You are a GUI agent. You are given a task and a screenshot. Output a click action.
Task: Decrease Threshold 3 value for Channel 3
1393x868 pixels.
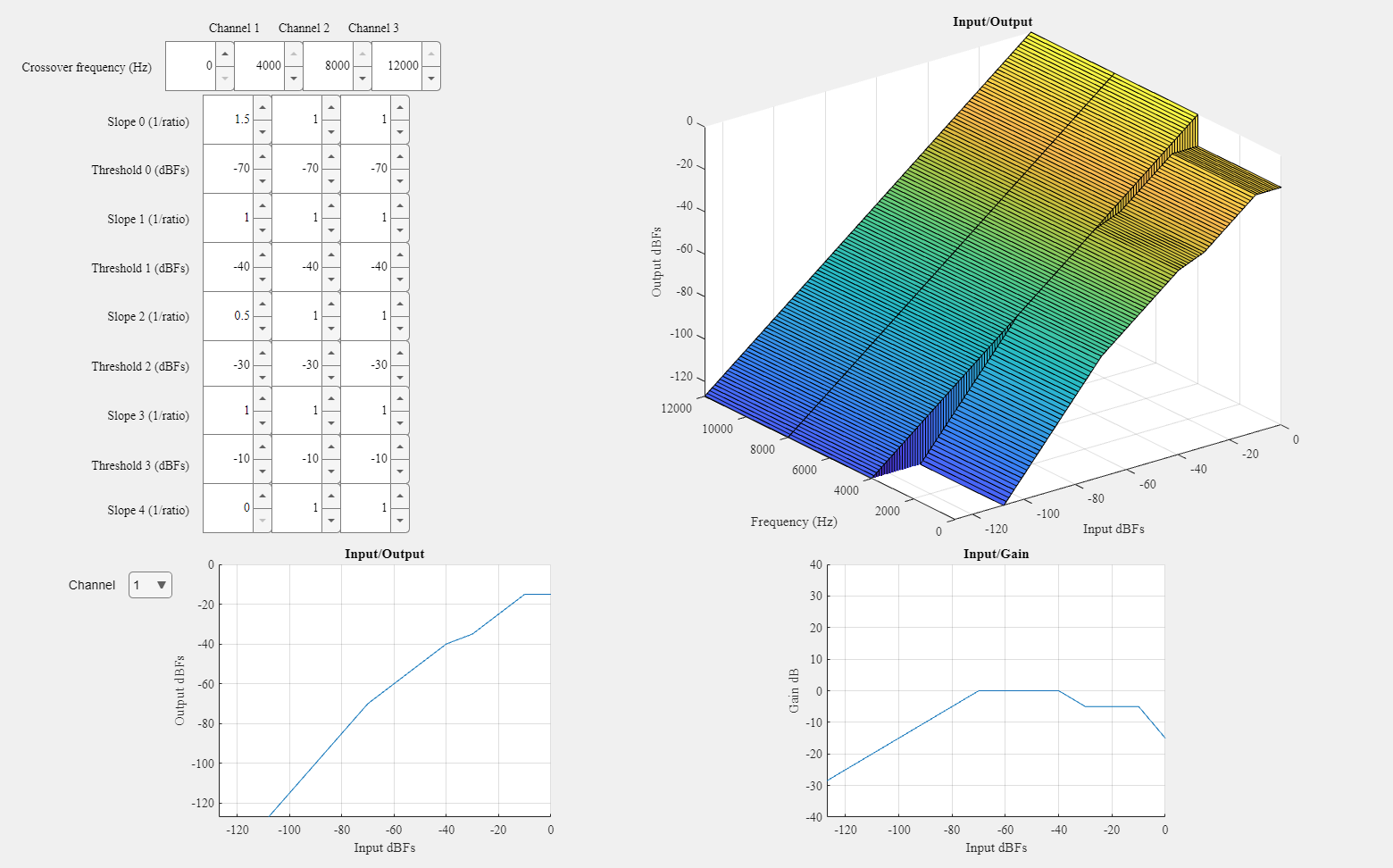coord(398,471)
